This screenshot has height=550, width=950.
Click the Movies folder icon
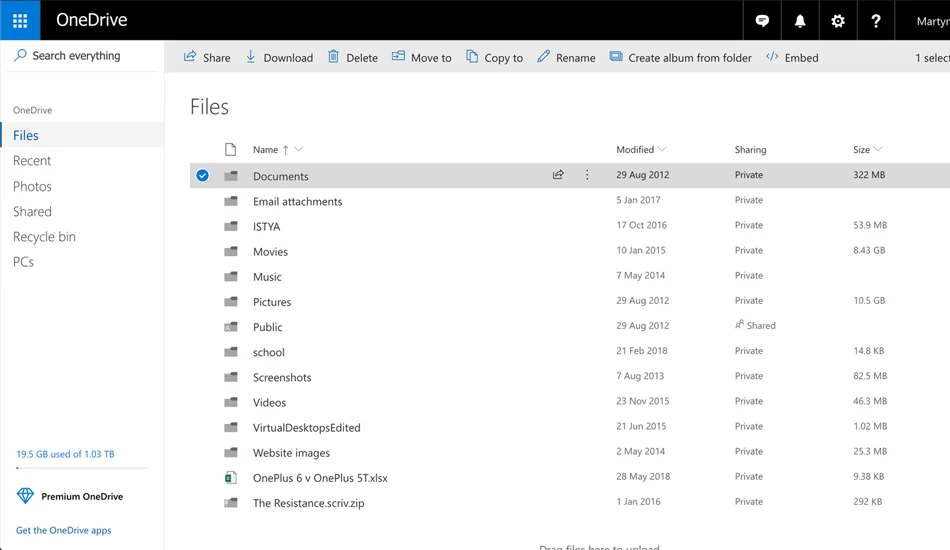click(x=230, y=251)
